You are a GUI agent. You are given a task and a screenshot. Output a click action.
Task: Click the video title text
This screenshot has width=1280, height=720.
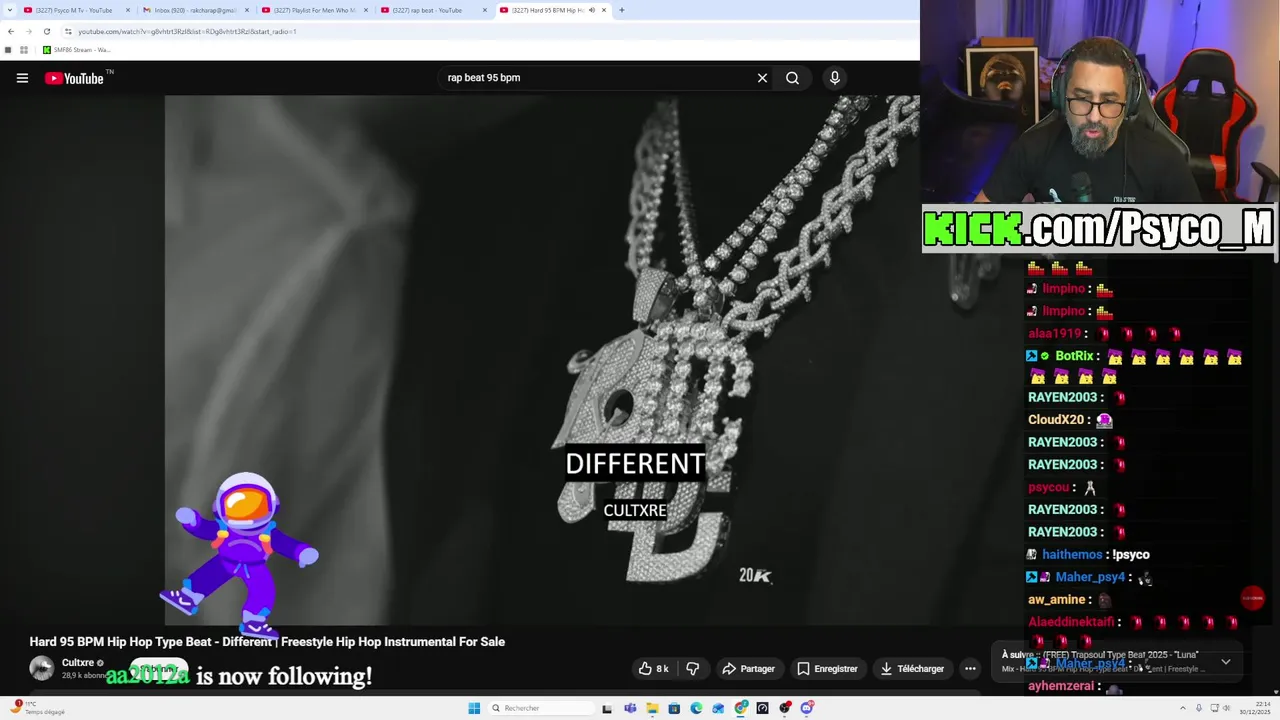click(x=267, y=642)
